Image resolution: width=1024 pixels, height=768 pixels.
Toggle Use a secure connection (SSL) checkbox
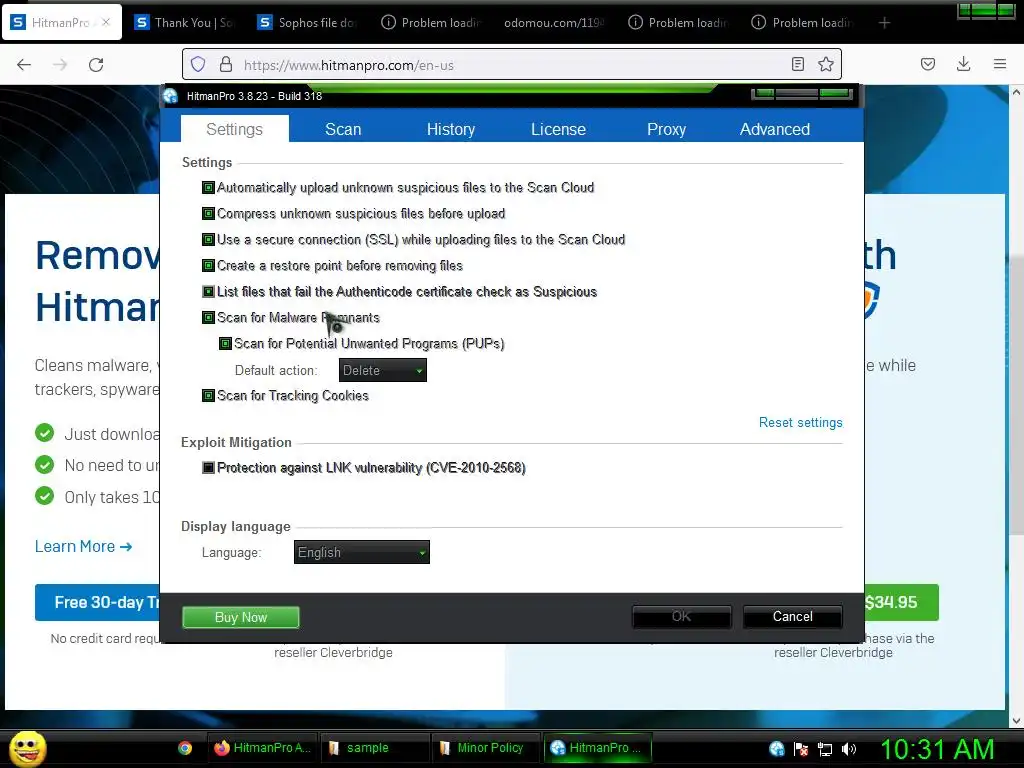click(x=208, y=240)
